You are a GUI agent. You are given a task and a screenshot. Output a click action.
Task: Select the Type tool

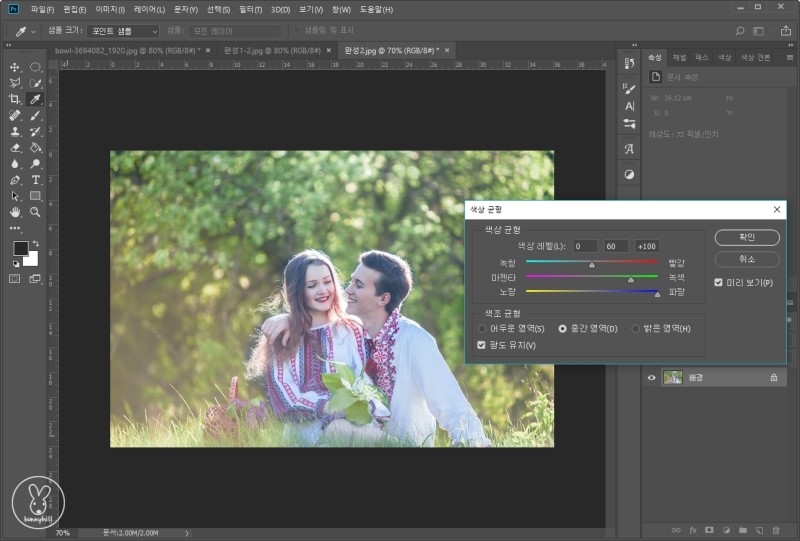35,180
